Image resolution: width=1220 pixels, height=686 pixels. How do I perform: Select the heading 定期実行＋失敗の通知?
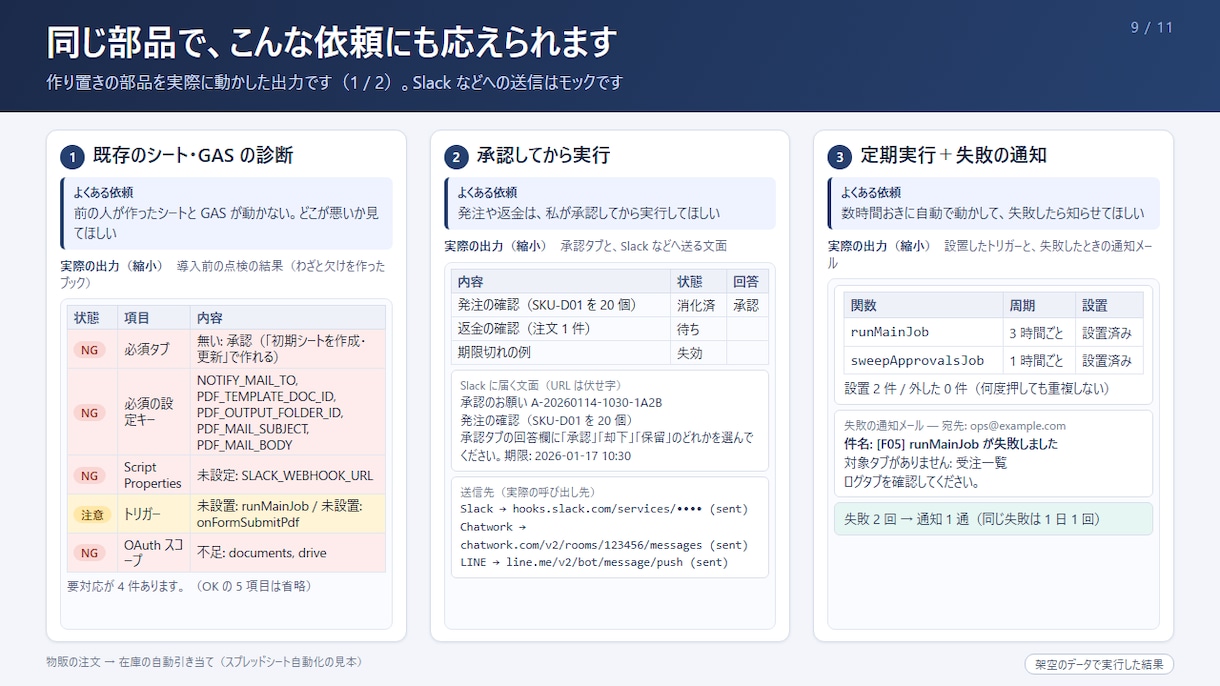[x=954, y=155]
